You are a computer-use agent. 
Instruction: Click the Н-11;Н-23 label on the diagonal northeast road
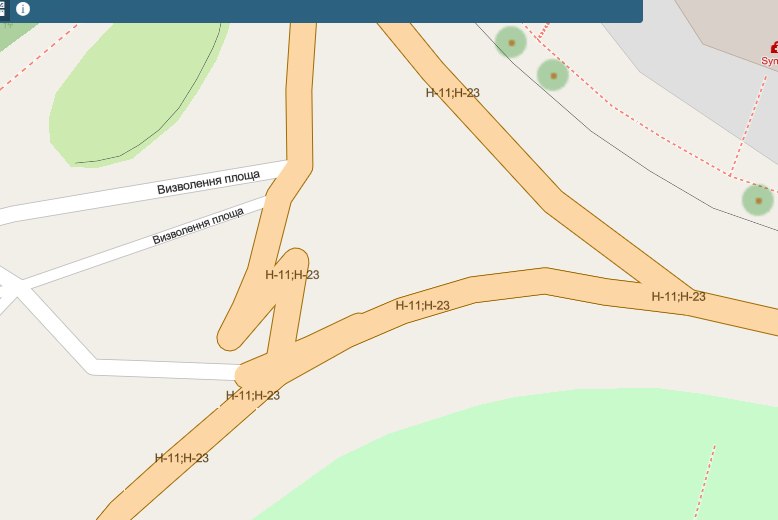(453, 93)
